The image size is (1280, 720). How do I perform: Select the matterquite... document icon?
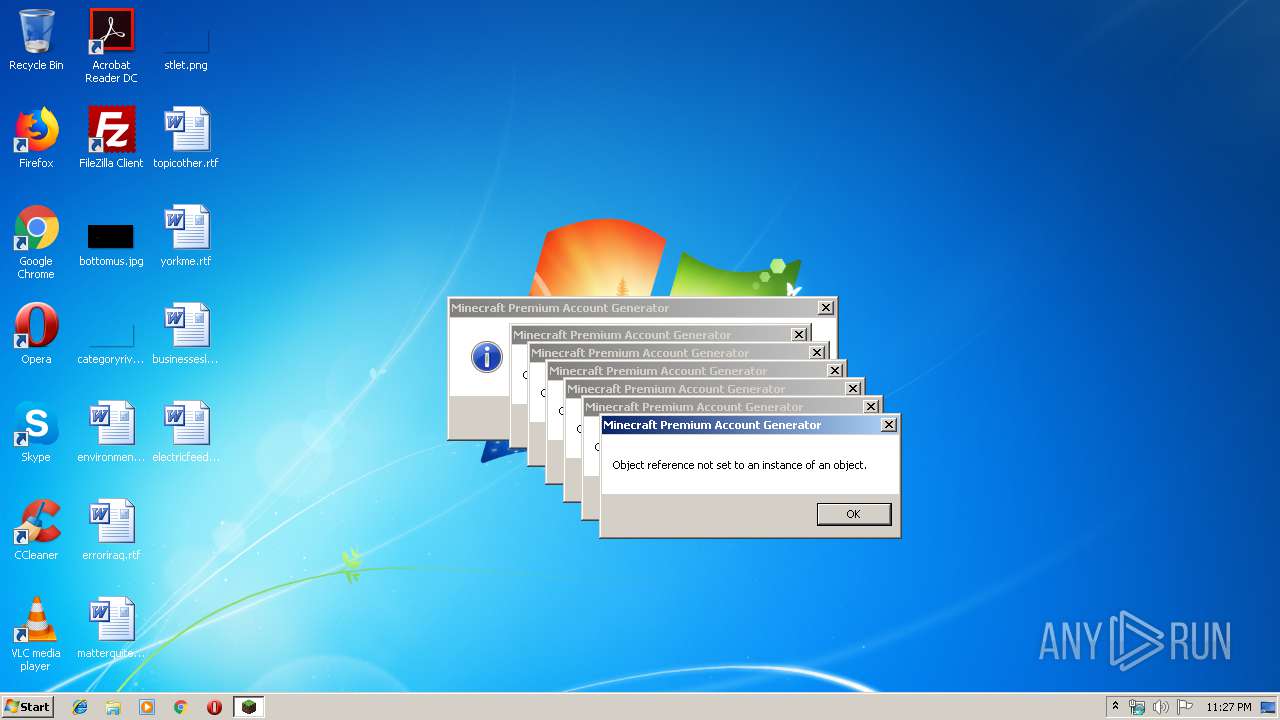[111, 628]
